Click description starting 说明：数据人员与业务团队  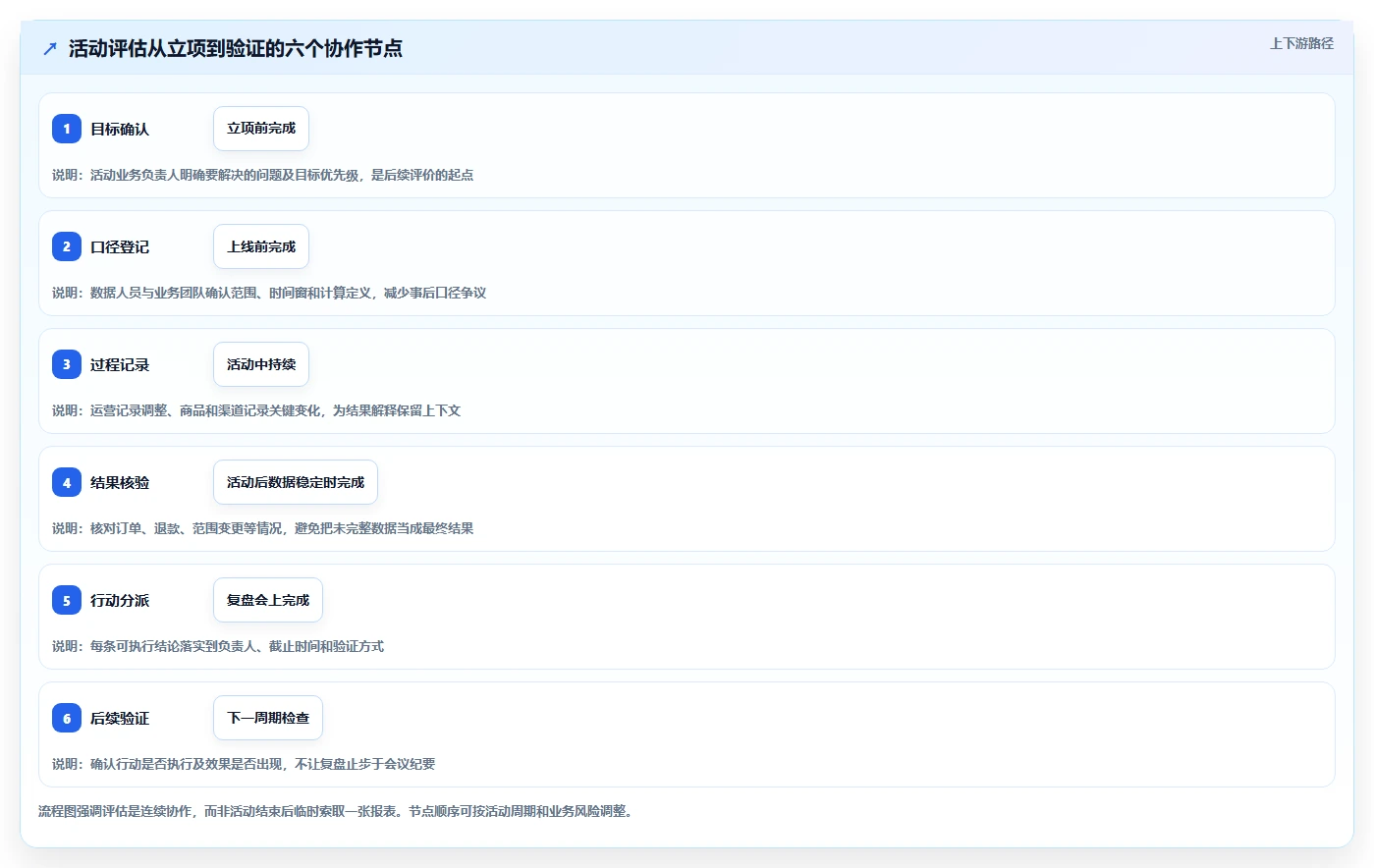[x=269, y=293]
